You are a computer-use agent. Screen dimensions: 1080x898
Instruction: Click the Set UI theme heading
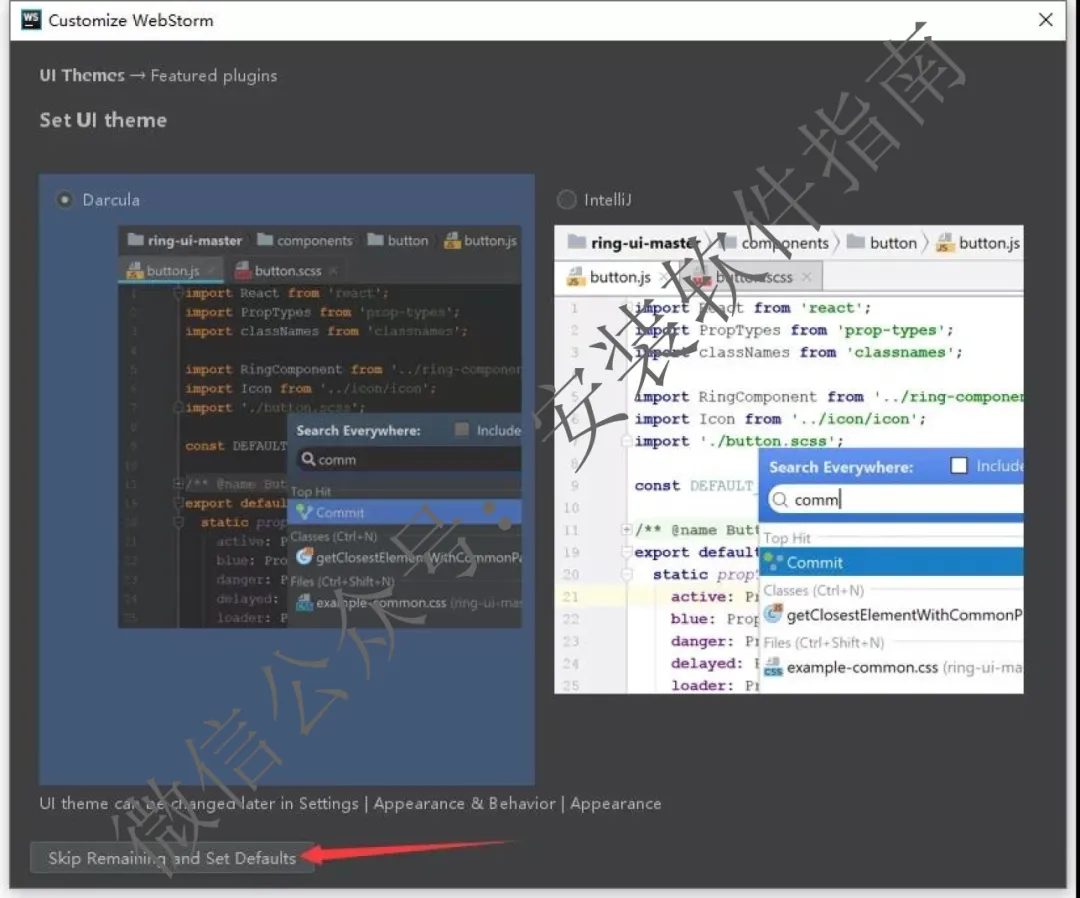click(x=103, y=120)
